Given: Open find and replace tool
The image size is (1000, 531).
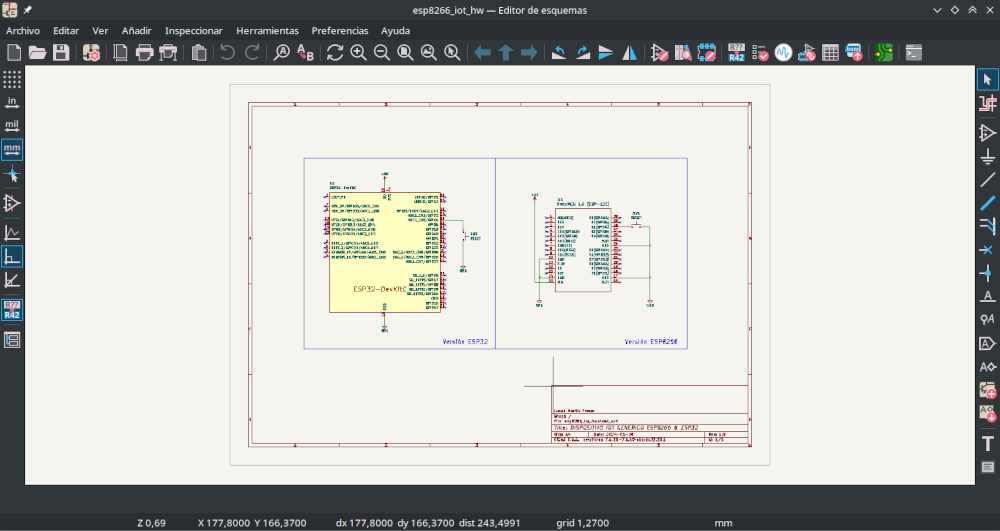Looking at the screenshot, I should tap(305, 53).
